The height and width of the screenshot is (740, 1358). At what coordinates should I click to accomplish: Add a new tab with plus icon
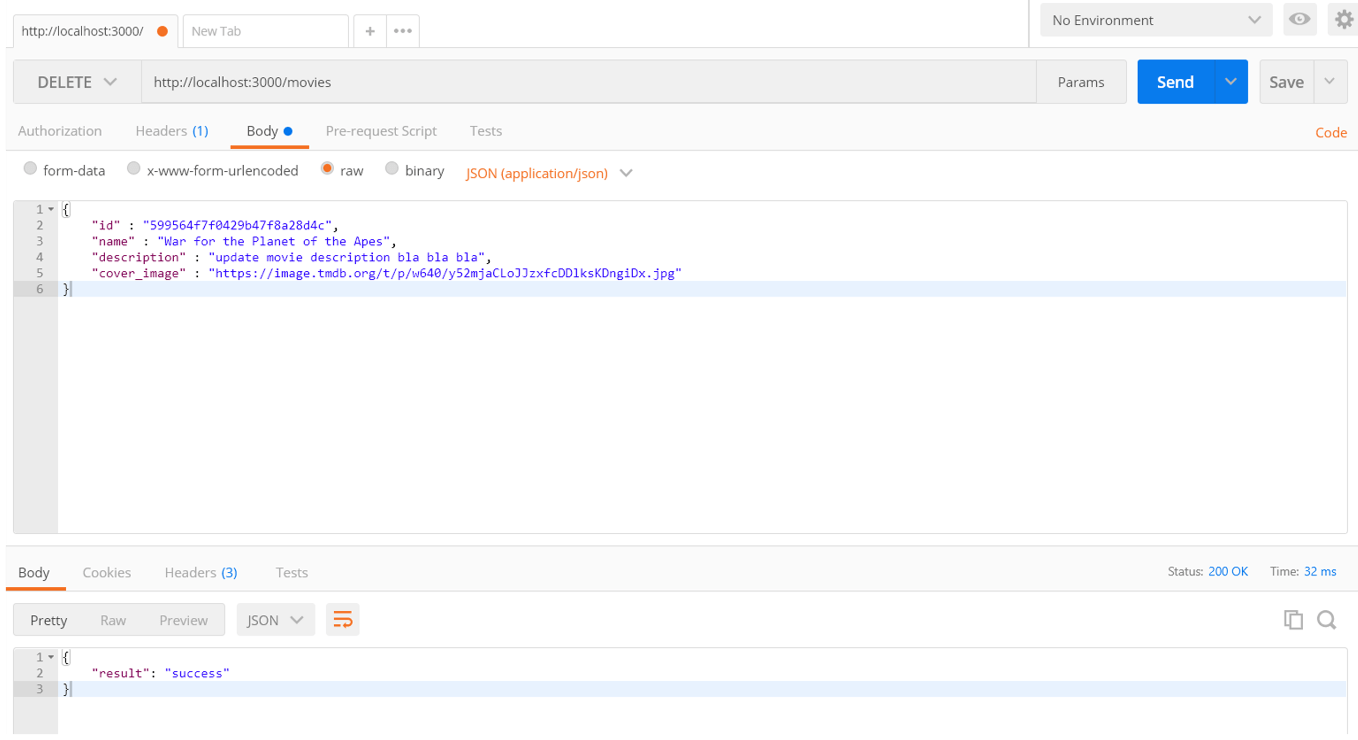pyautogui.click(x=370, y=31)
